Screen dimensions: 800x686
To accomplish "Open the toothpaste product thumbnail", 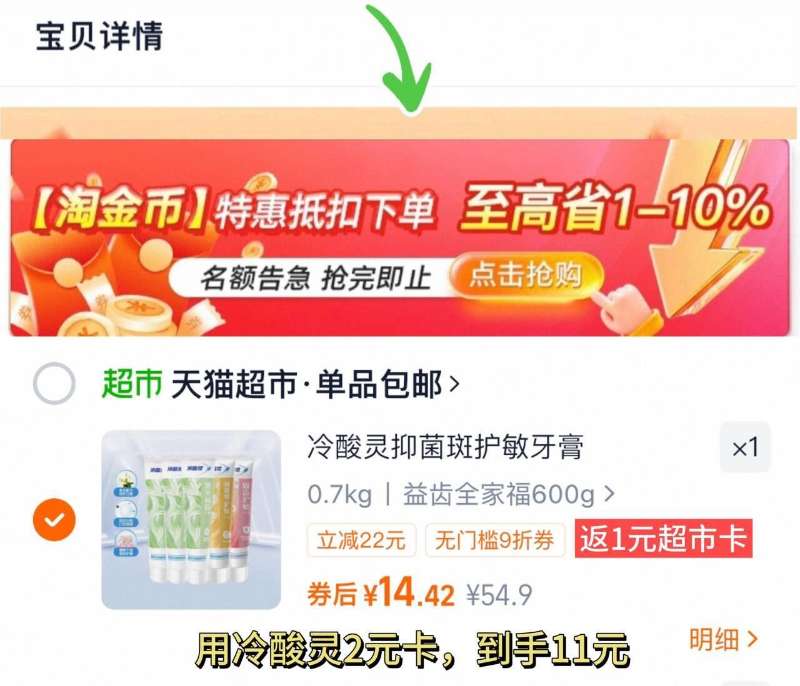I will 191,520.
